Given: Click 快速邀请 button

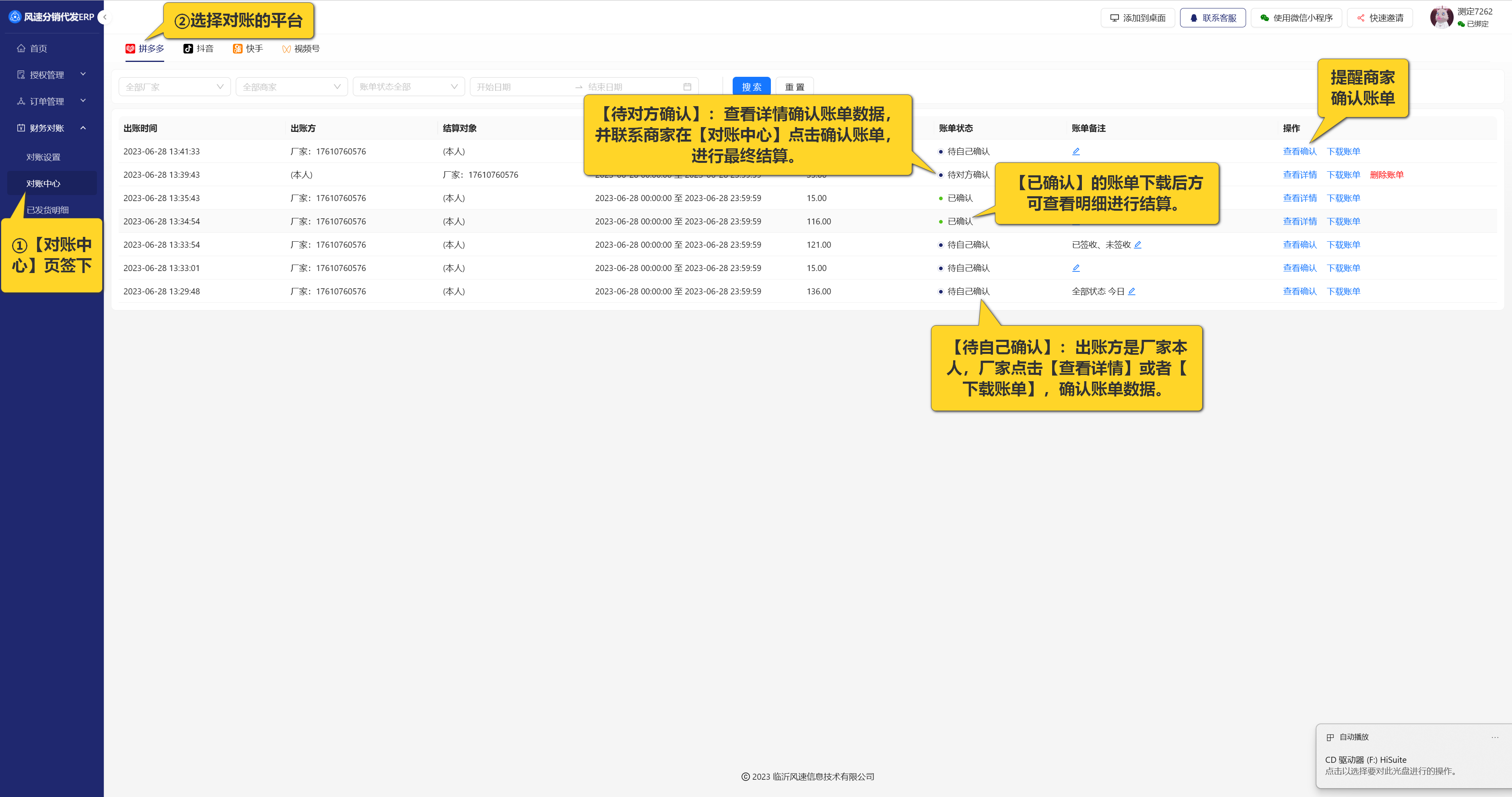Looking at the screenshot, I should [1379, 18].
